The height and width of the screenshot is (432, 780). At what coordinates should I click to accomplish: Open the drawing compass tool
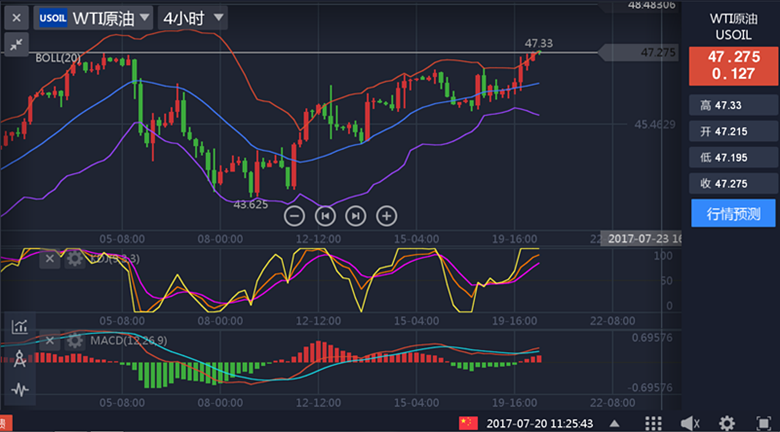19,358
